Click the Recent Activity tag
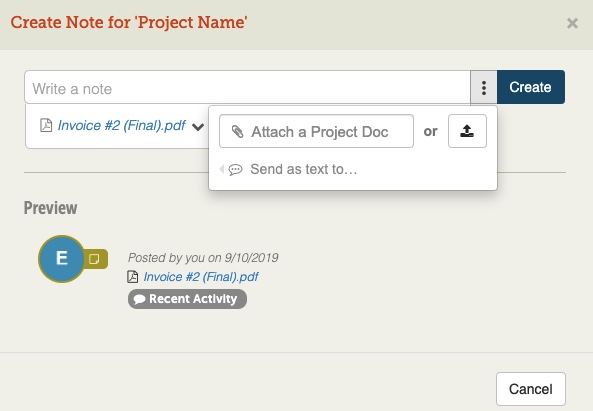 tap(187, 299)
